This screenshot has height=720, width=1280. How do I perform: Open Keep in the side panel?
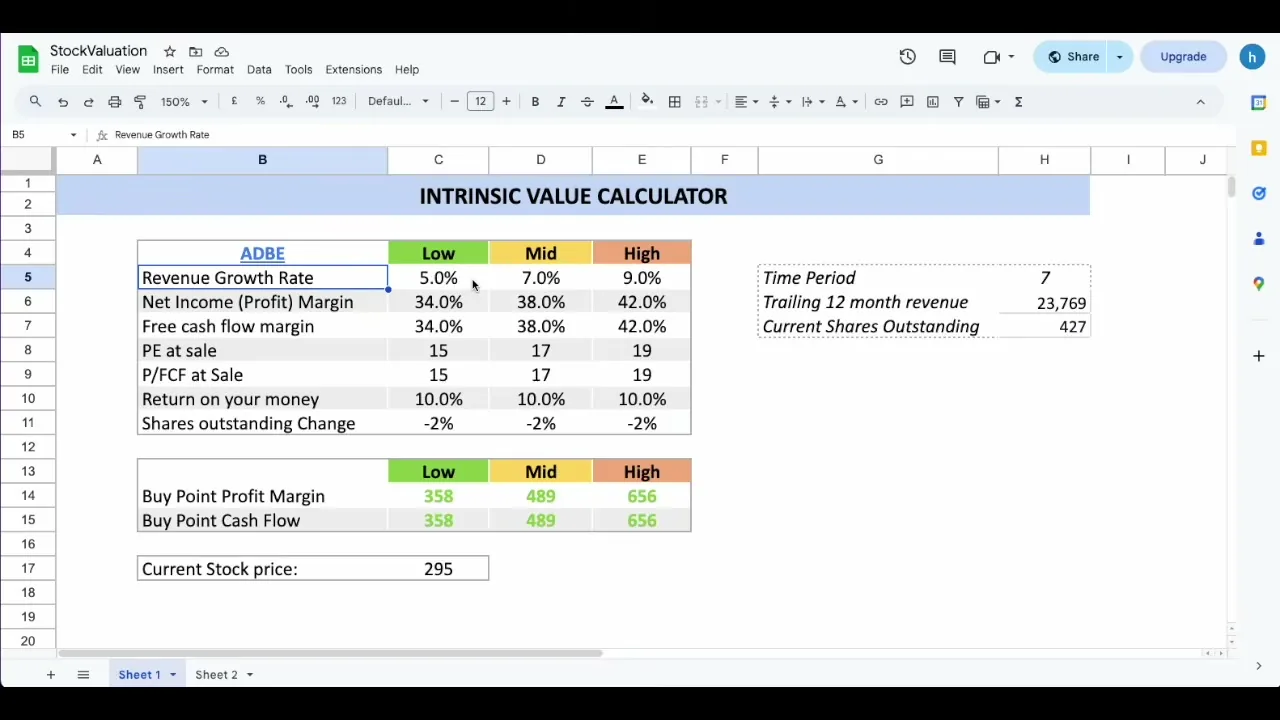pos(1259,148)
